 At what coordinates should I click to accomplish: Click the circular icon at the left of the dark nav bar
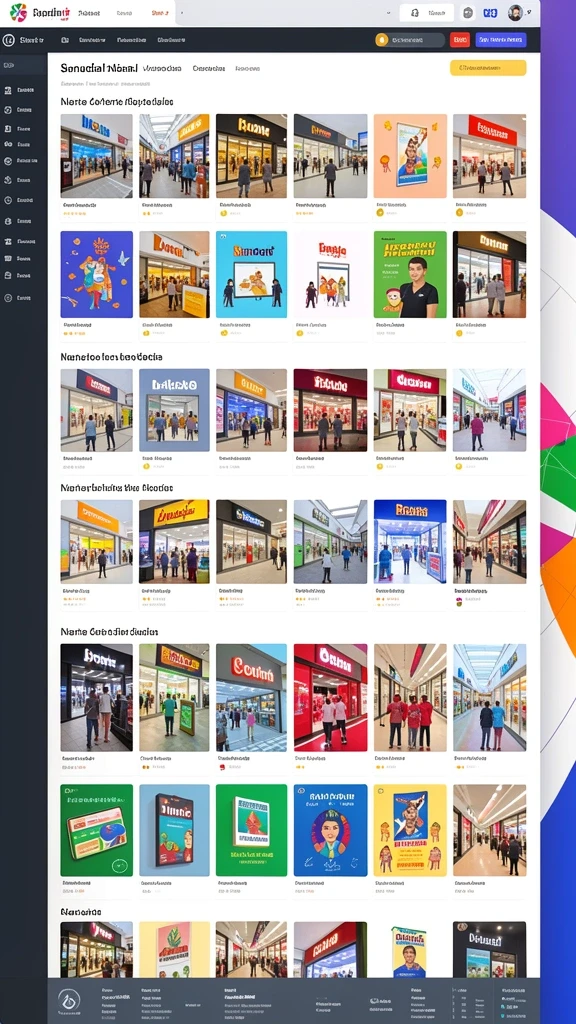8,40
